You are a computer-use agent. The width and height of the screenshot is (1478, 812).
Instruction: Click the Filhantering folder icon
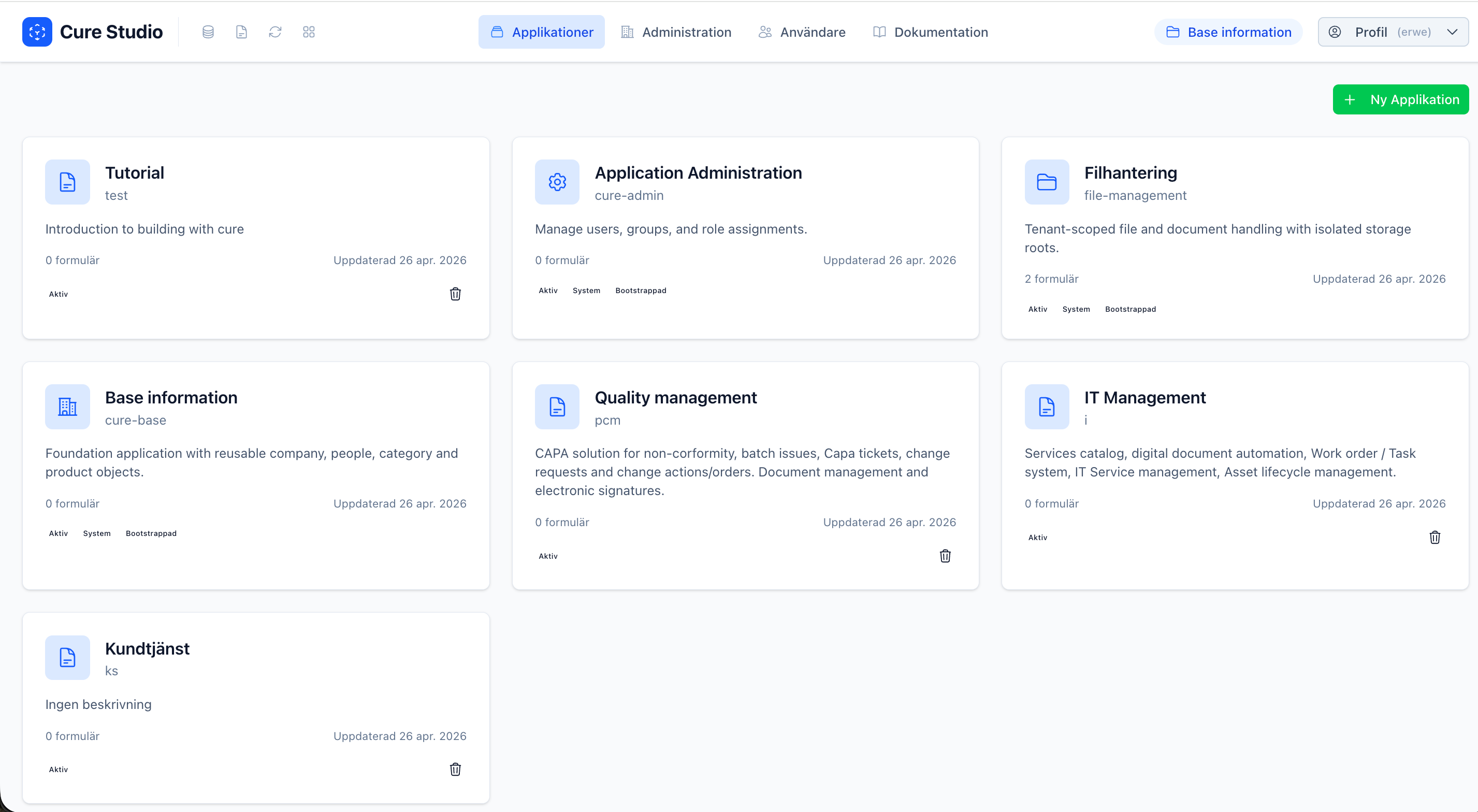point(1047,182)
